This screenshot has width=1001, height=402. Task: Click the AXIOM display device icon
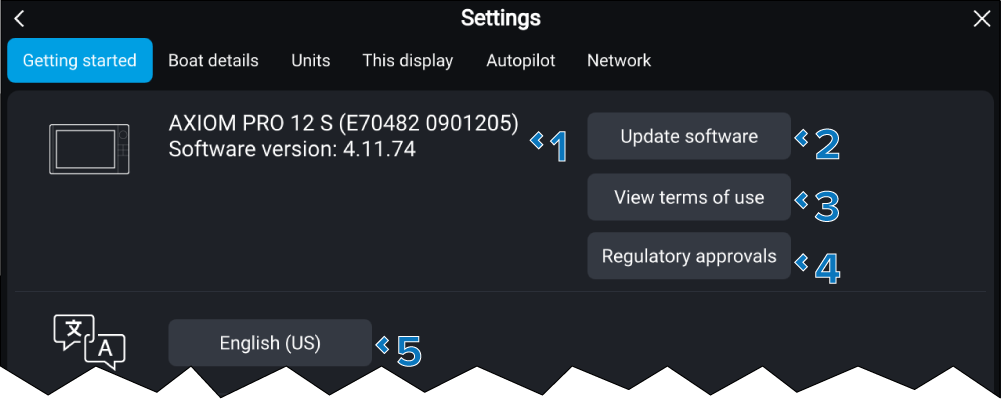click(x=89, y=148)
